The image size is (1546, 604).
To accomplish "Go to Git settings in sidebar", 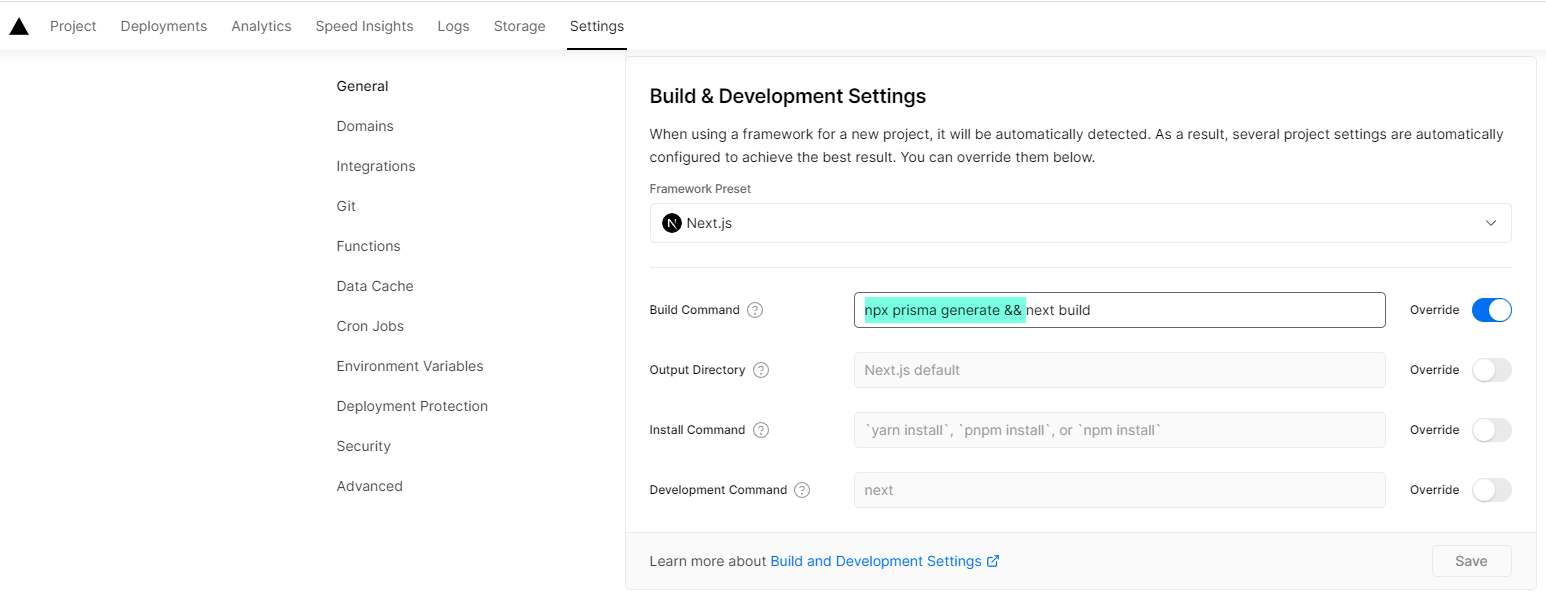I will point(346,206).
